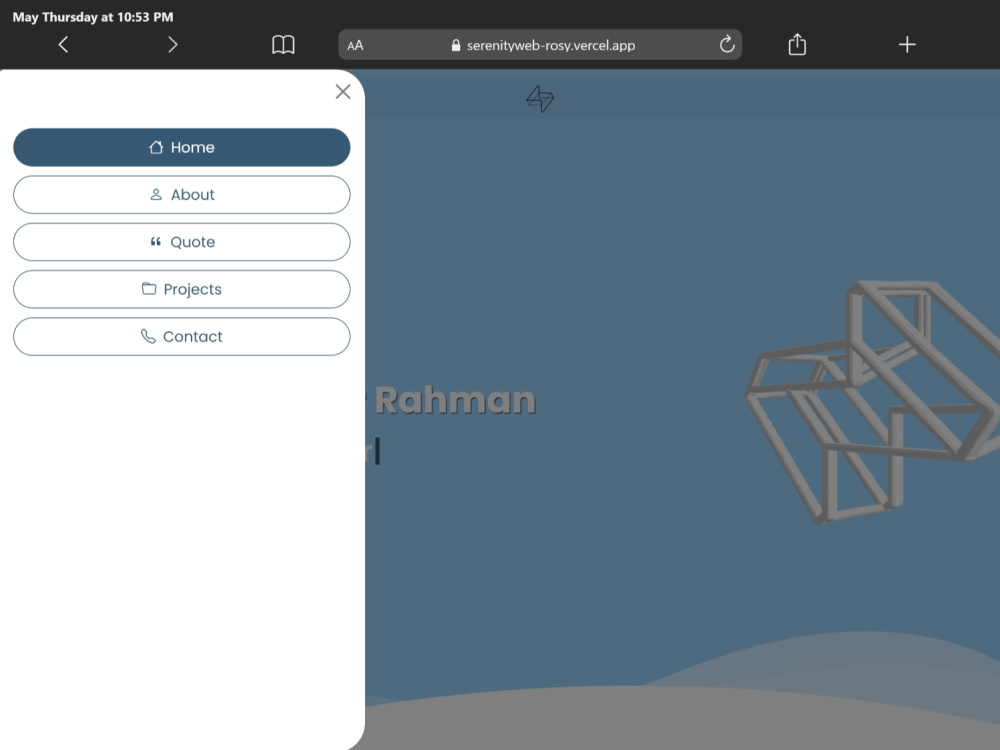
Task: Open the share sheet icon
Action: pyautogui.click(x=797, y=45)
